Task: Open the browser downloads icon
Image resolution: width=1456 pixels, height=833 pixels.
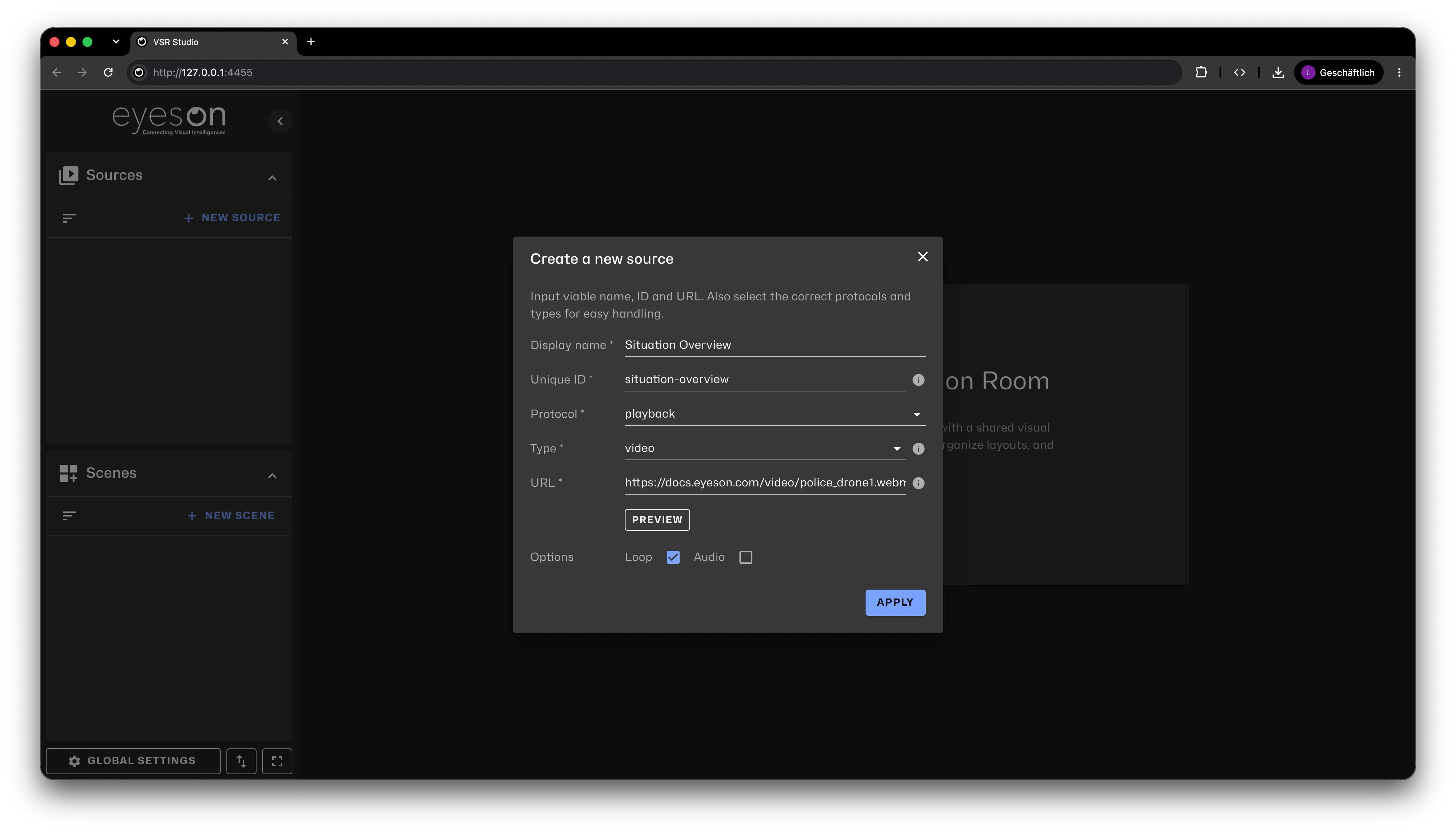Action: pyautogui.click(x=1278, y=73)
